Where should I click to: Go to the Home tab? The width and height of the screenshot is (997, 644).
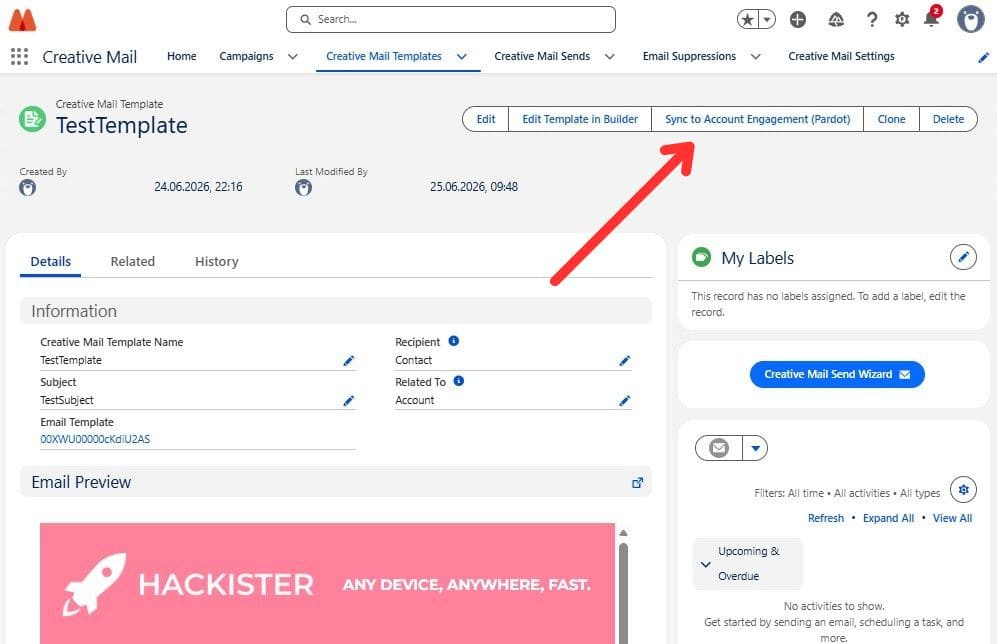[x=182, y=57]
